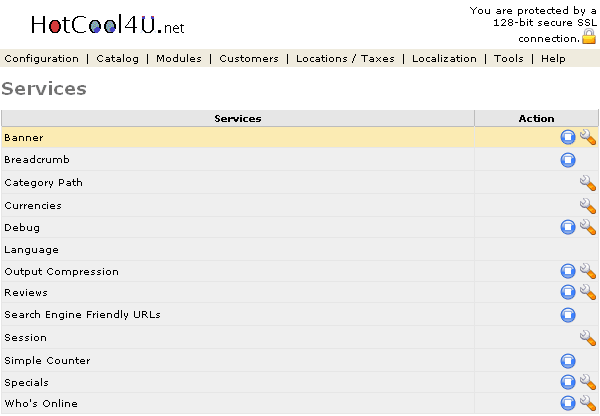Click the SSL padlock icon
This screenshot has height=416, width=600.
(x=589, y=37)
